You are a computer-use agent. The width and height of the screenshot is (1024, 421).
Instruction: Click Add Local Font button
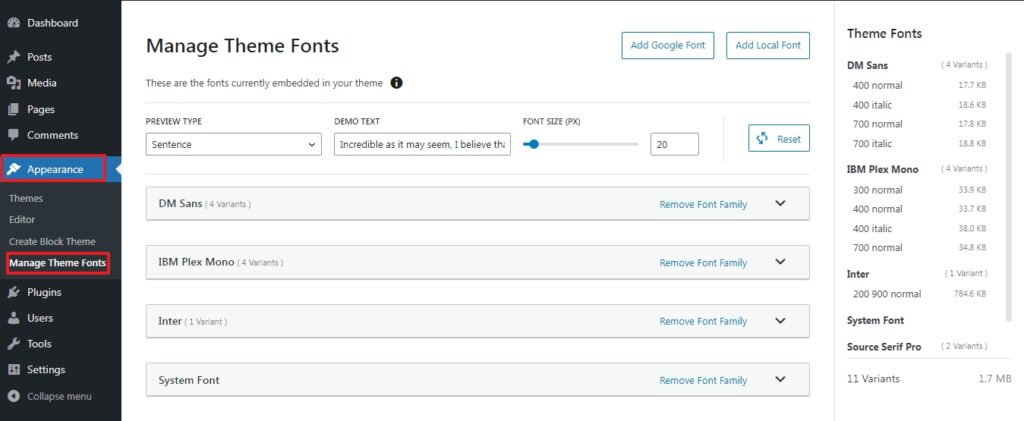[x=768, y=46]
